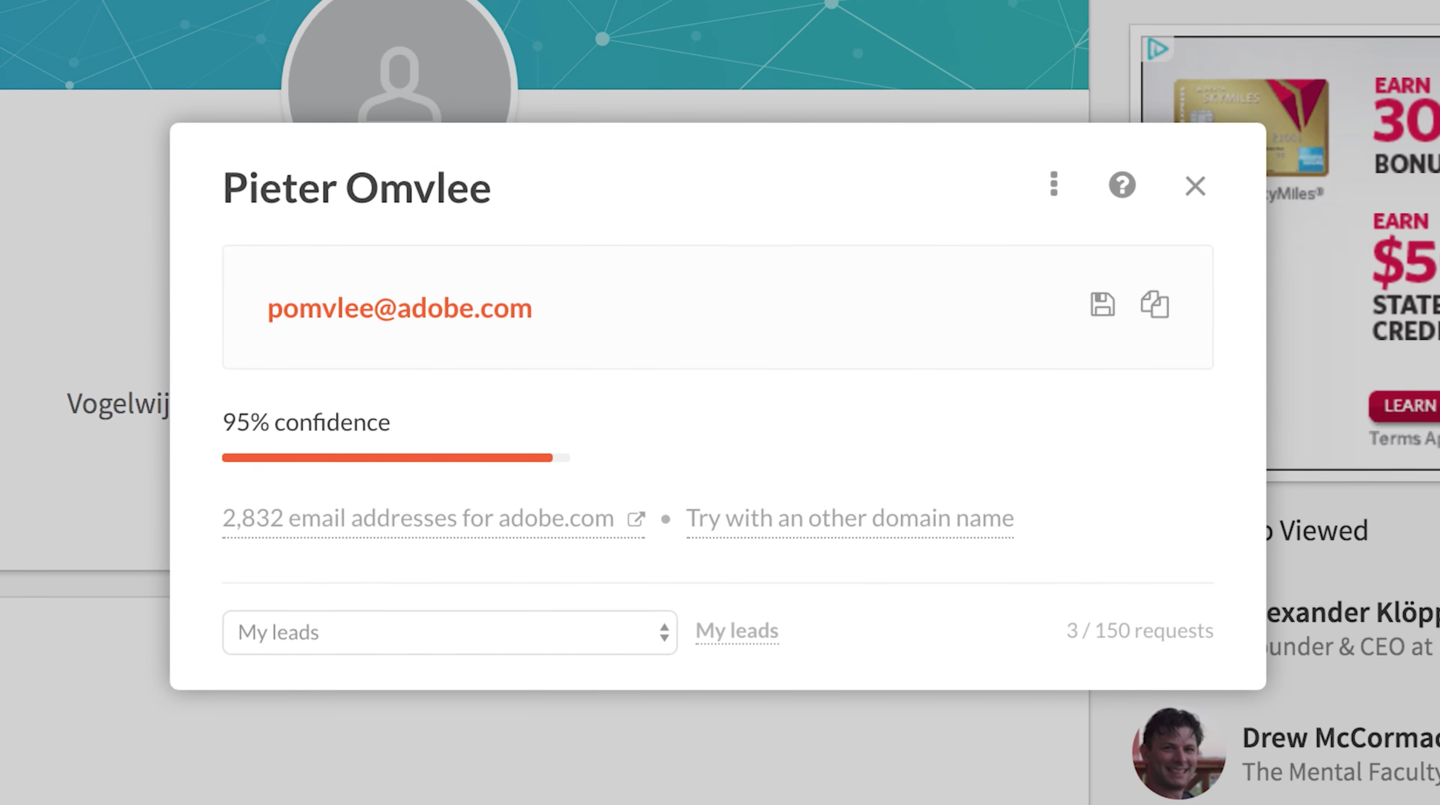
Task: Click the Pieter Omvlee name heading
Action: [x=356, y=188]
